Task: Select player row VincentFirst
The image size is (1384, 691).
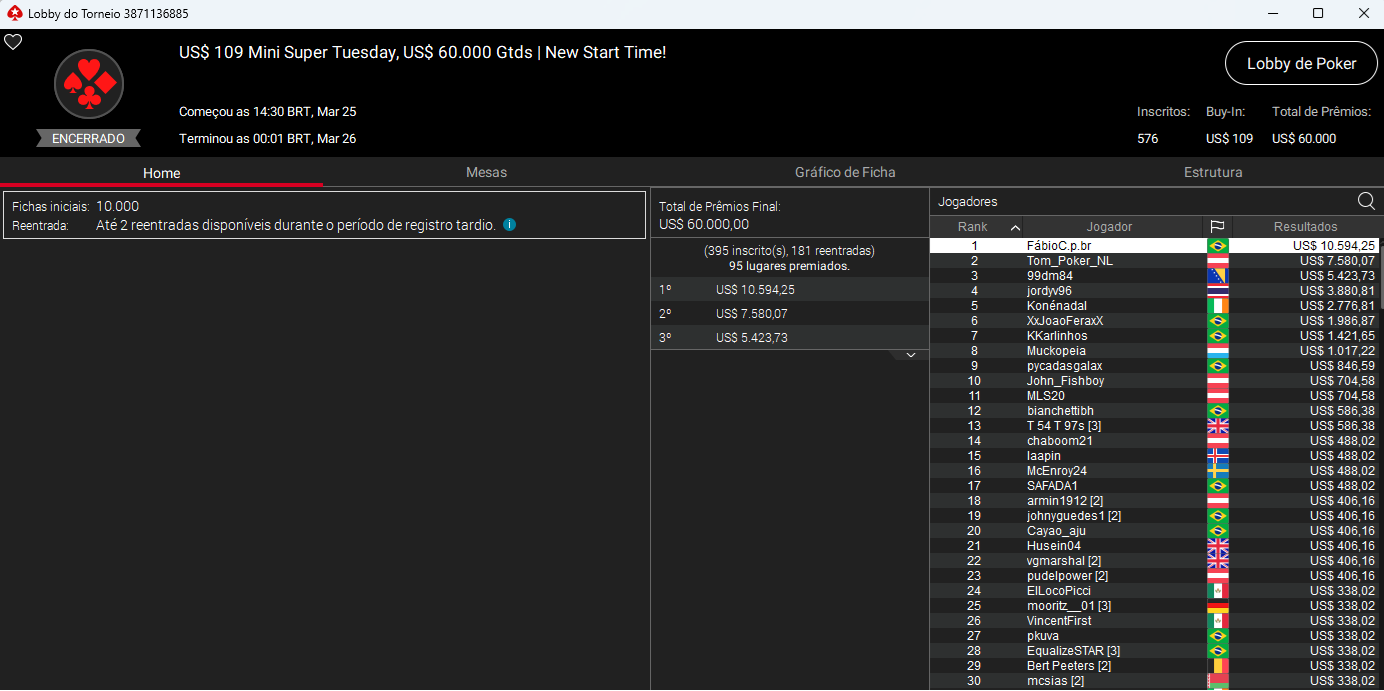Action: coord(1154,621)
